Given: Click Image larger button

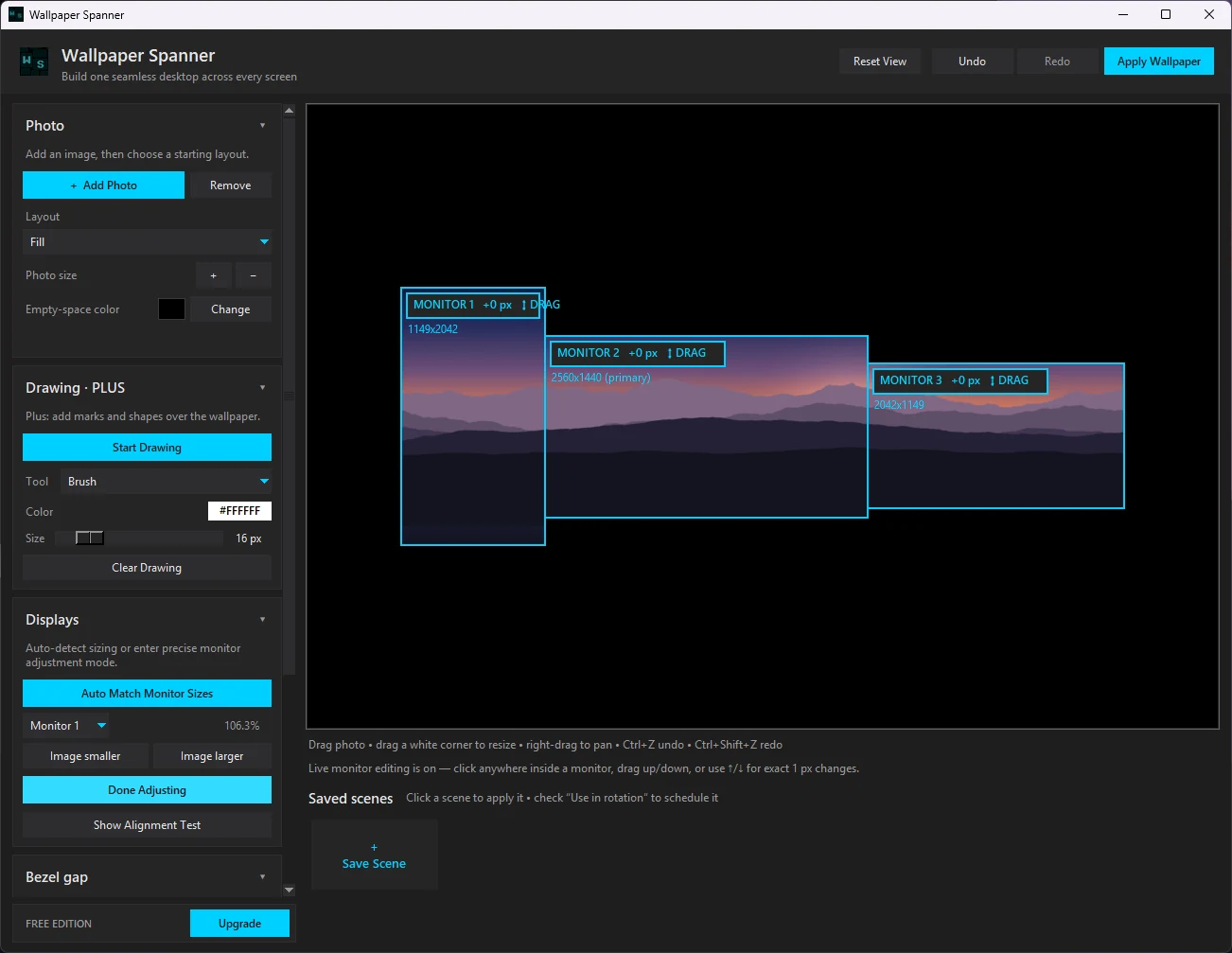Looking at the screenshot, I should pyautogui.click(x=212, y=756).
